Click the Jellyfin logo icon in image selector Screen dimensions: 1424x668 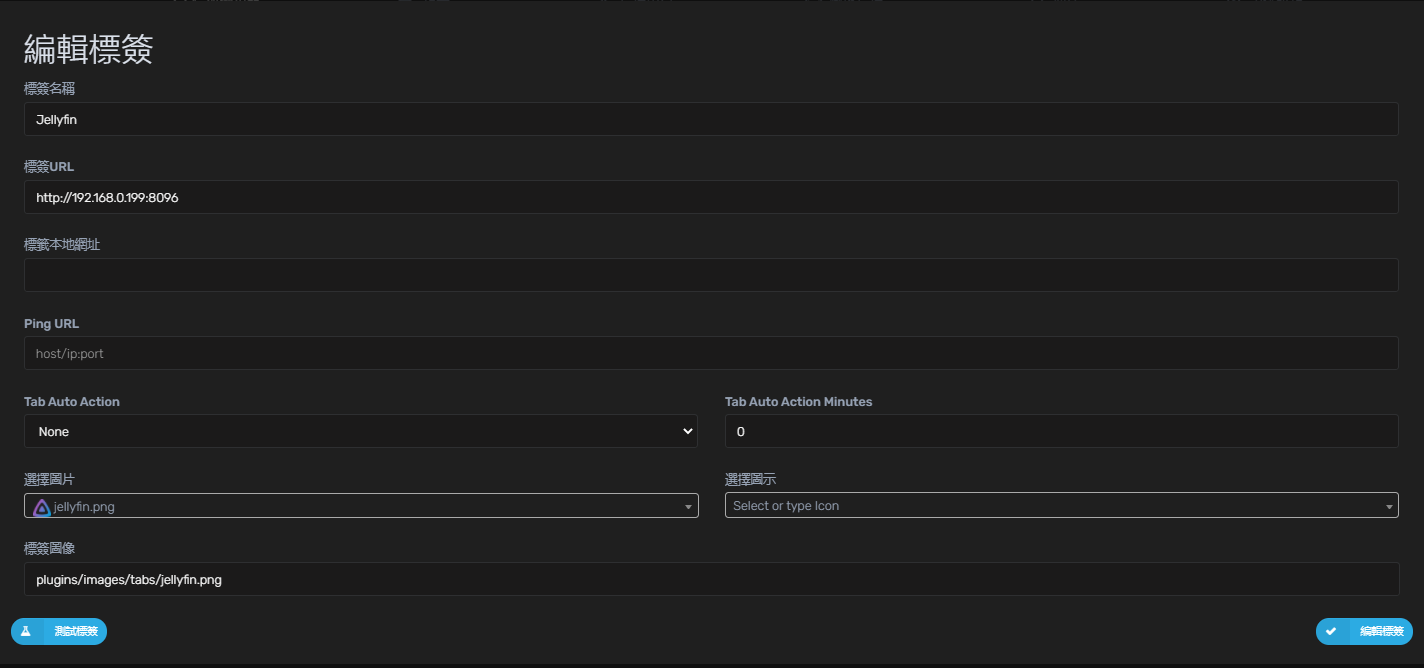(42, 507)
